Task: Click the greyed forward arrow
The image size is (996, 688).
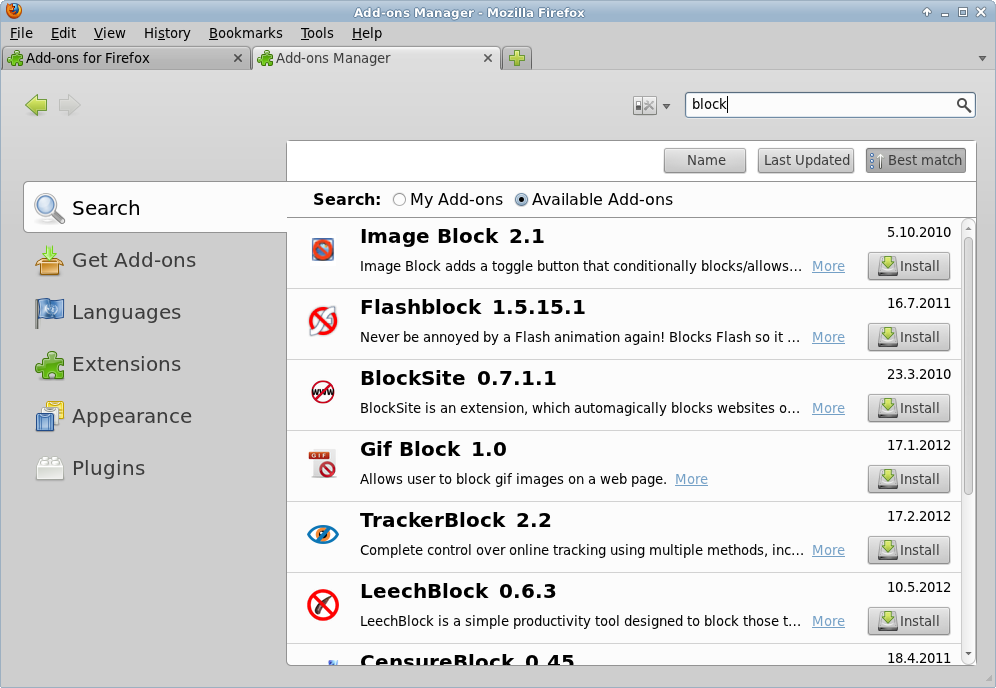Action: pyautogui.click(x=69, y=105)
